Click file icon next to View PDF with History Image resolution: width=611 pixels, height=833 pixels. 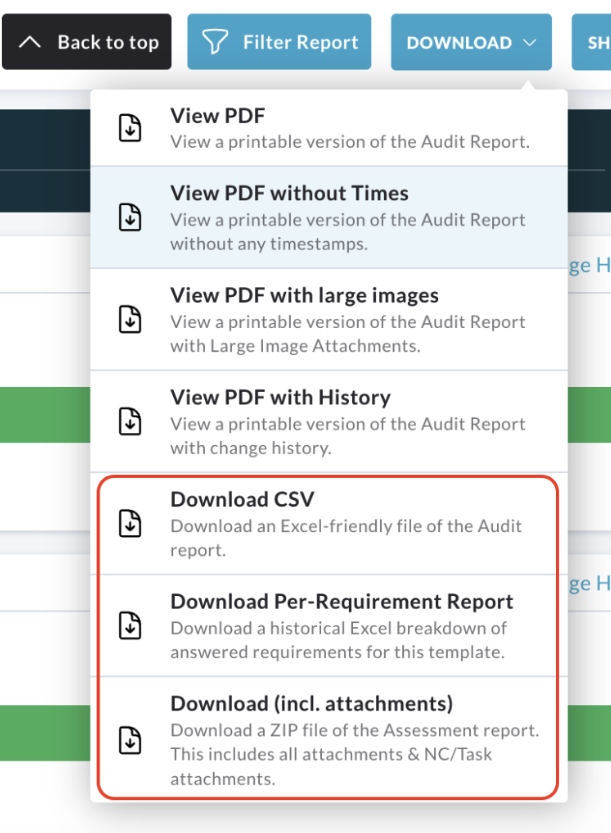[130, 421]
